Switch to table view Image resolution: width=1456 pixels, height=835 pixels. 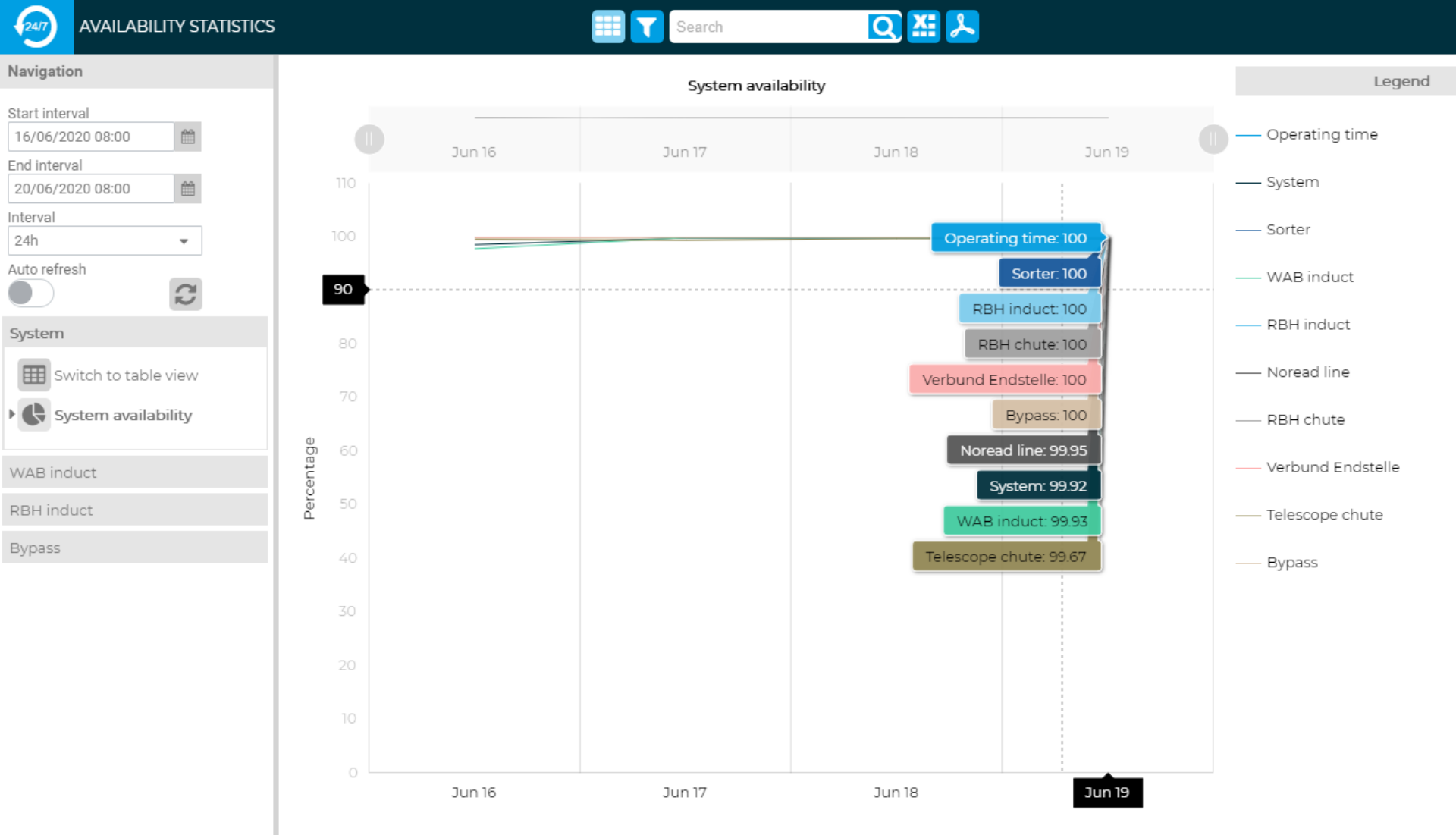[125, 375]
